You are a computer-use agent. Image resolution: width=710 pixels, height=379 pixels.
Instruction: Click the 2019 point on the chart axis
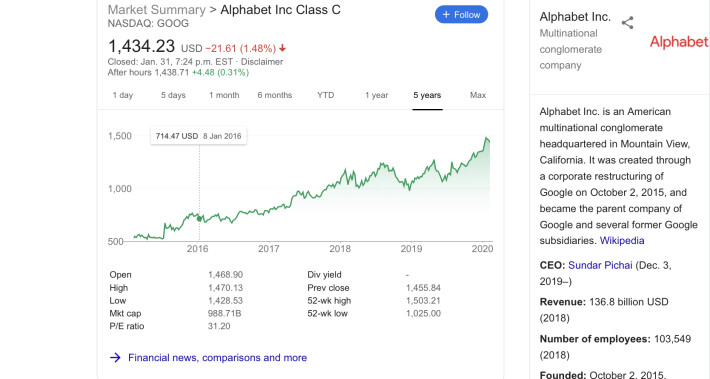pos(411,249)
